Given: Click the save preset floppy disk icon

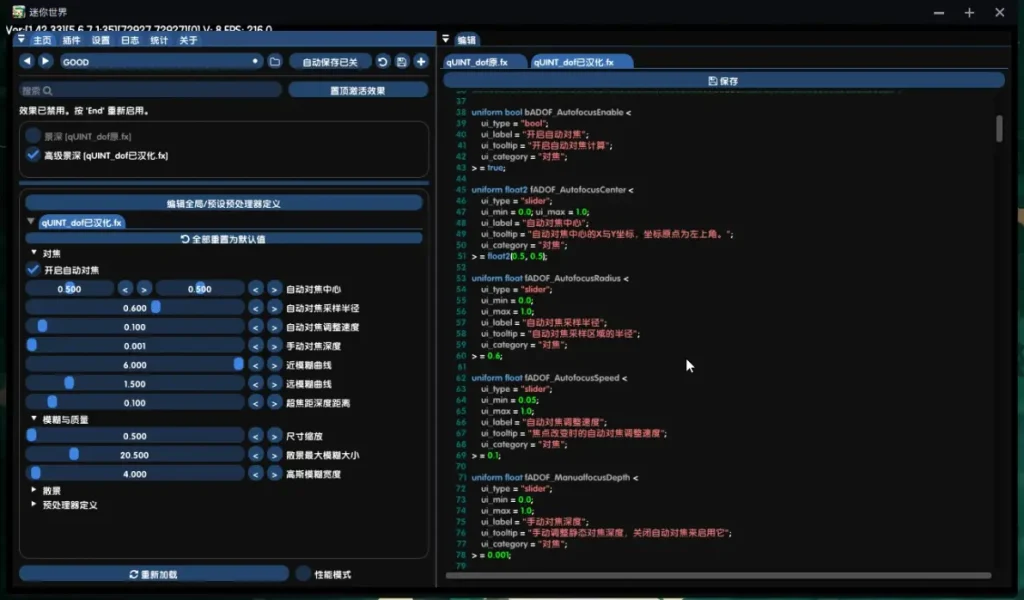Looking at the screenshot, I should 401,62.
